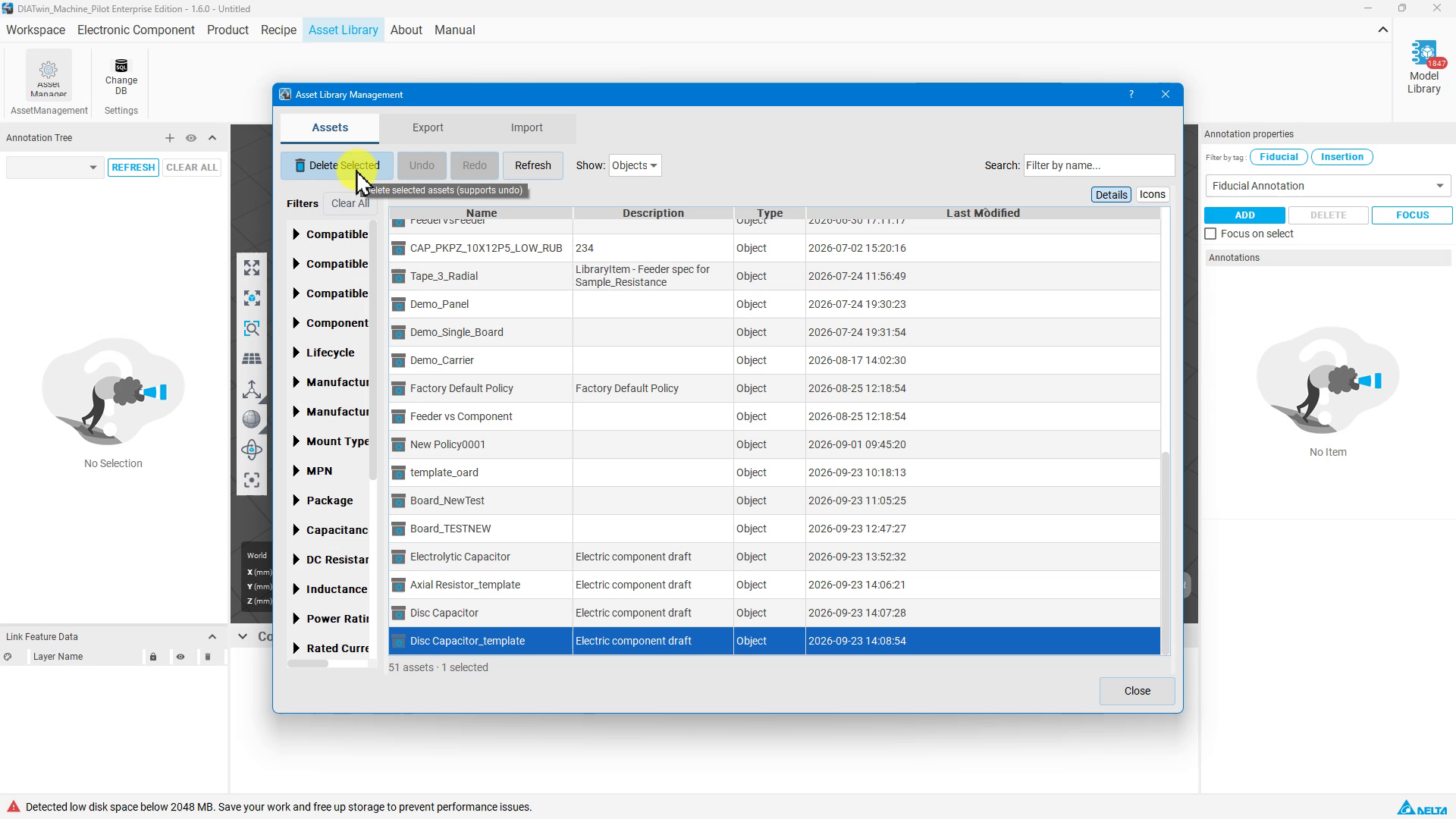Toggle the eye column in Link Feature Data
Screen dimensions: 1456x819
(180, 657)
